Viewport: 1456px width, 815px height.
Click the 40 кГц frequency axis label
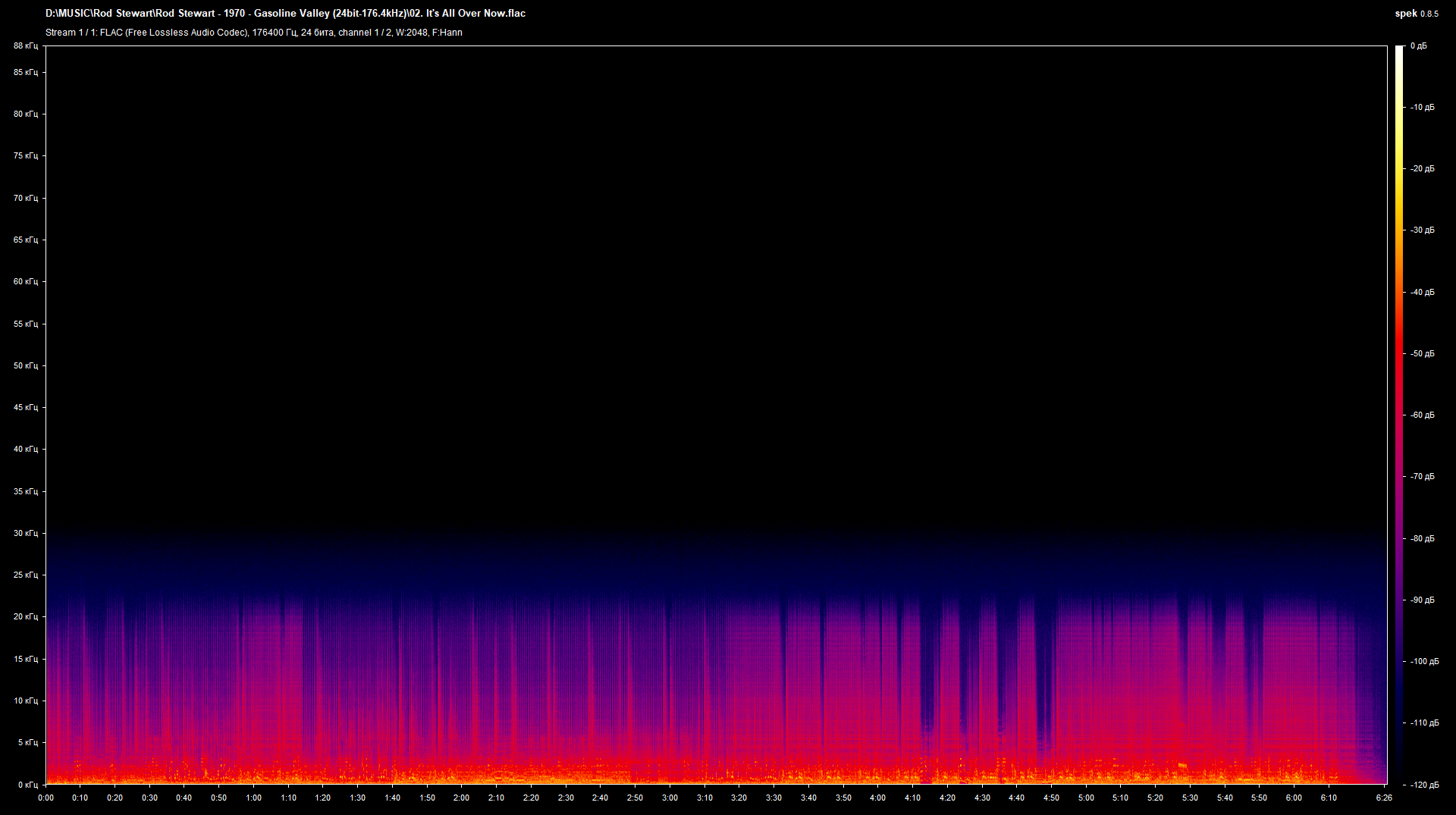[x=26, y=449]
